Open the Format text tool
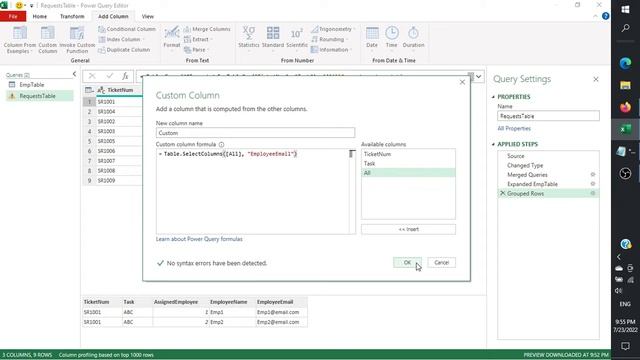Viewport: 640px width, 360px height. coord(172,37)
